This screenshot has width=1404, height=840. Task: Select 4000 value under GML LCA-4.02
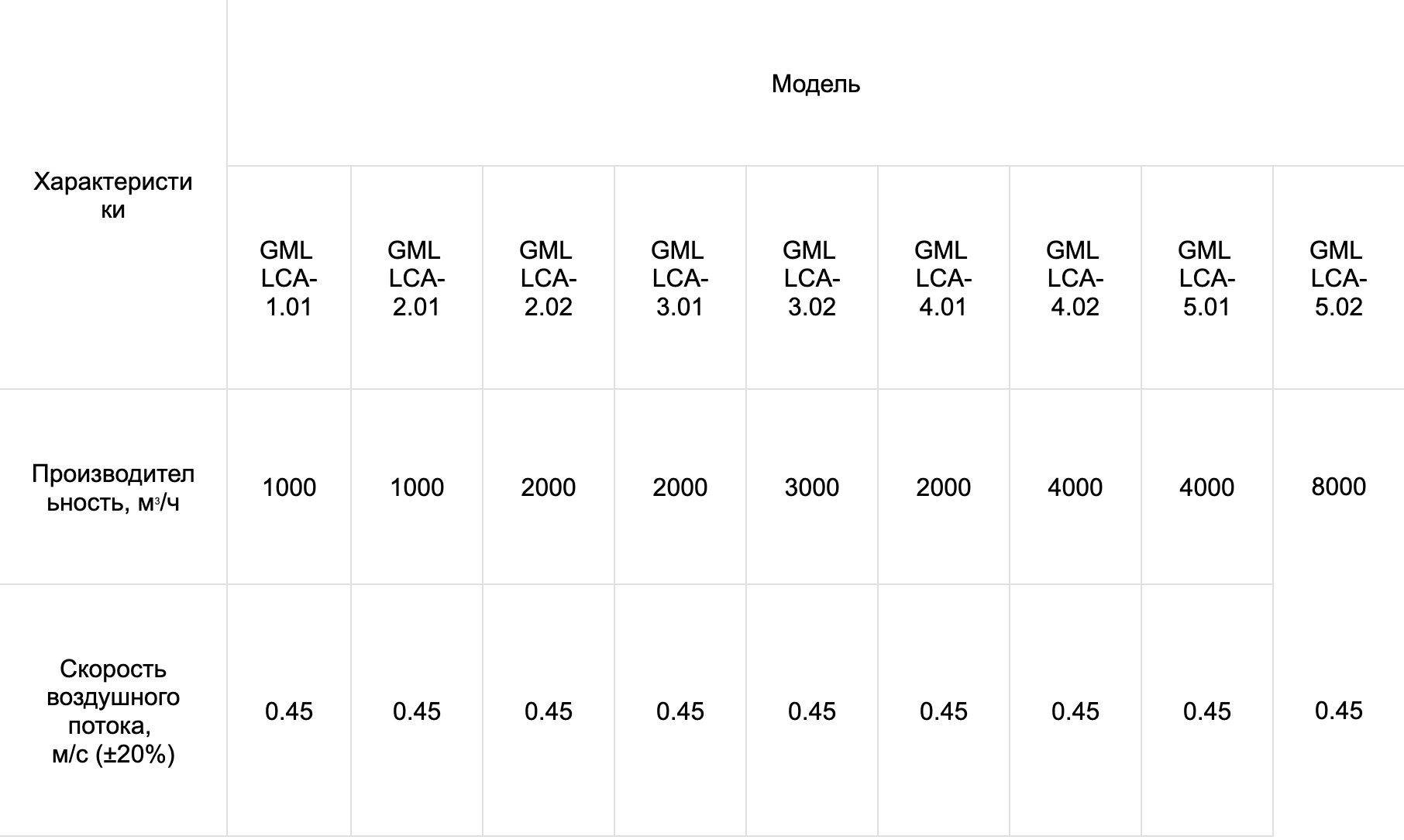[1075, 487]
